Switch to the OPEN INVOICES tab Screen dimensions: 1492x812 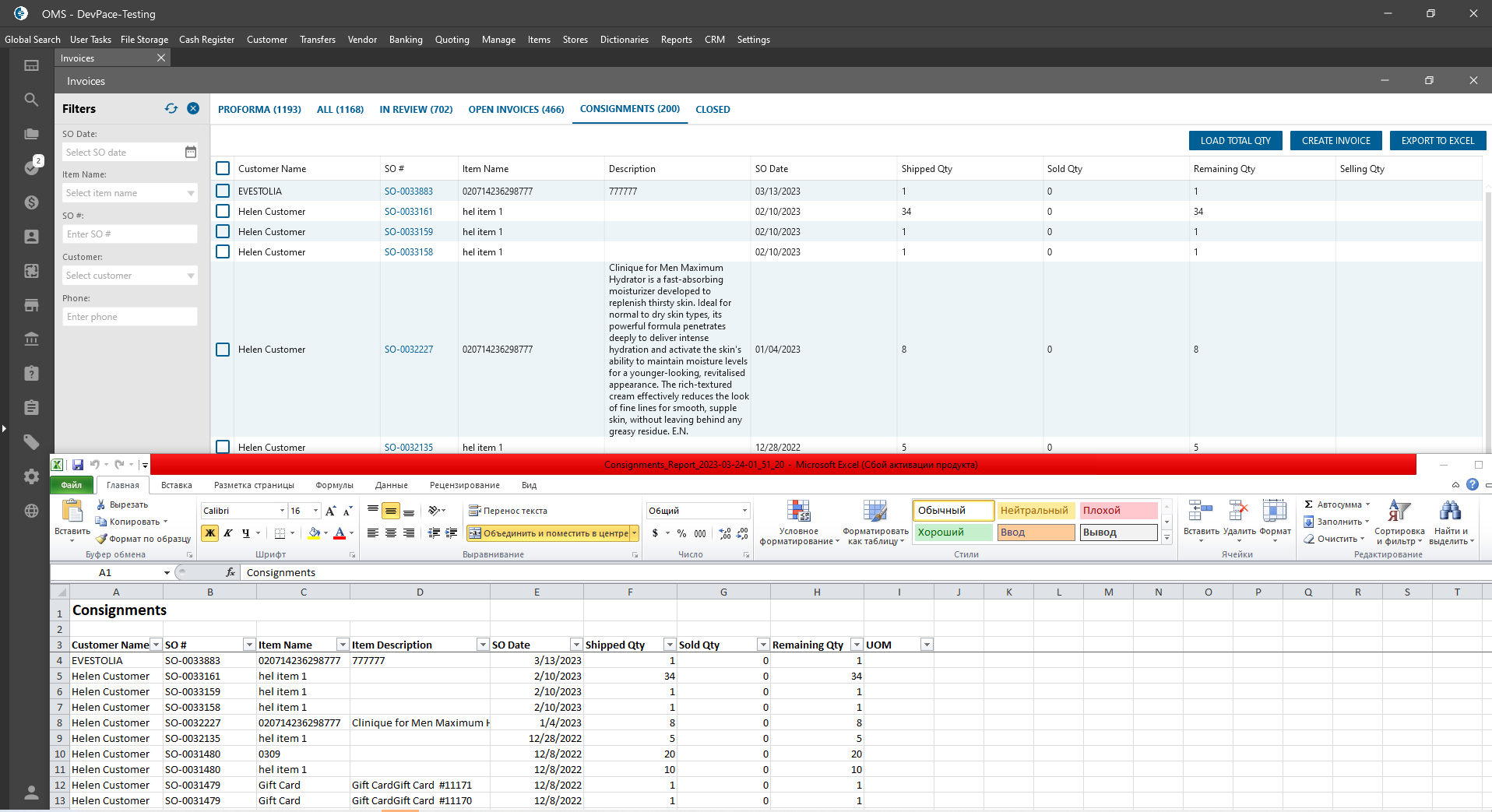click(516, 110)
